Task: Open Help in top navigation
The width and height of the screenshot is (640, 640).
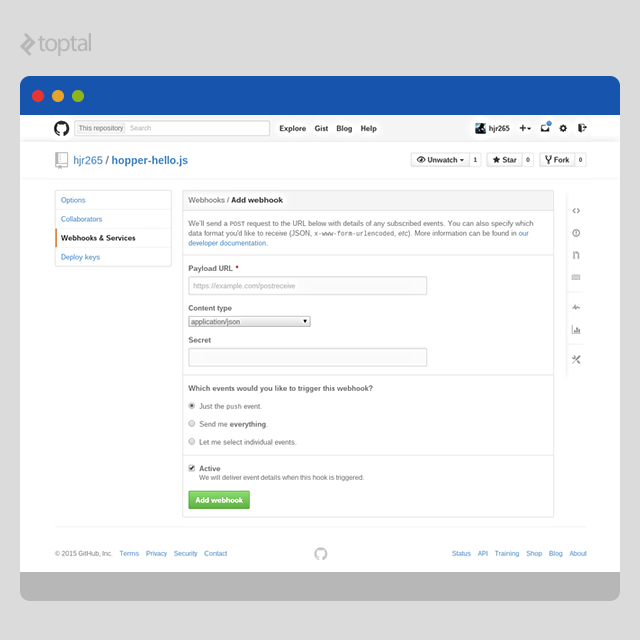Action: pyautogui.click(x=369, y=129)
